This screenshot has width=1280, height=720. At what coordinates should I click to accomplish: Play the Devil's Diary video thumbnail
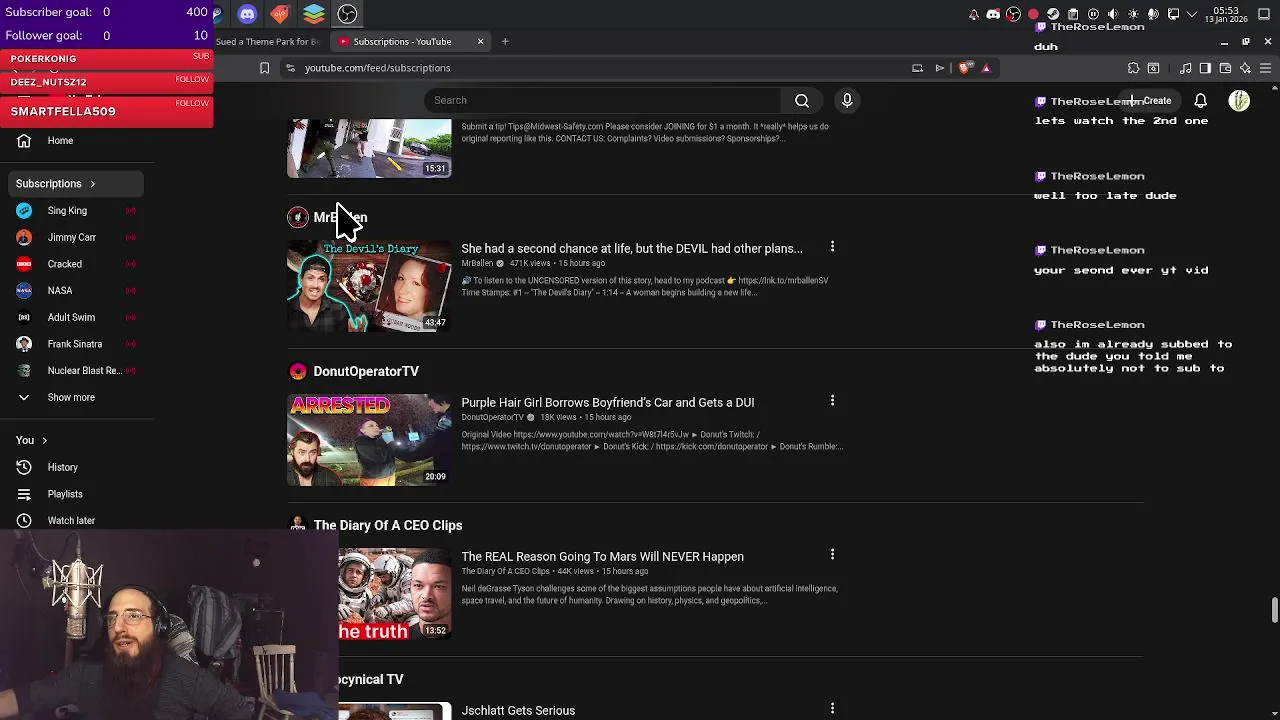point(369,286)
